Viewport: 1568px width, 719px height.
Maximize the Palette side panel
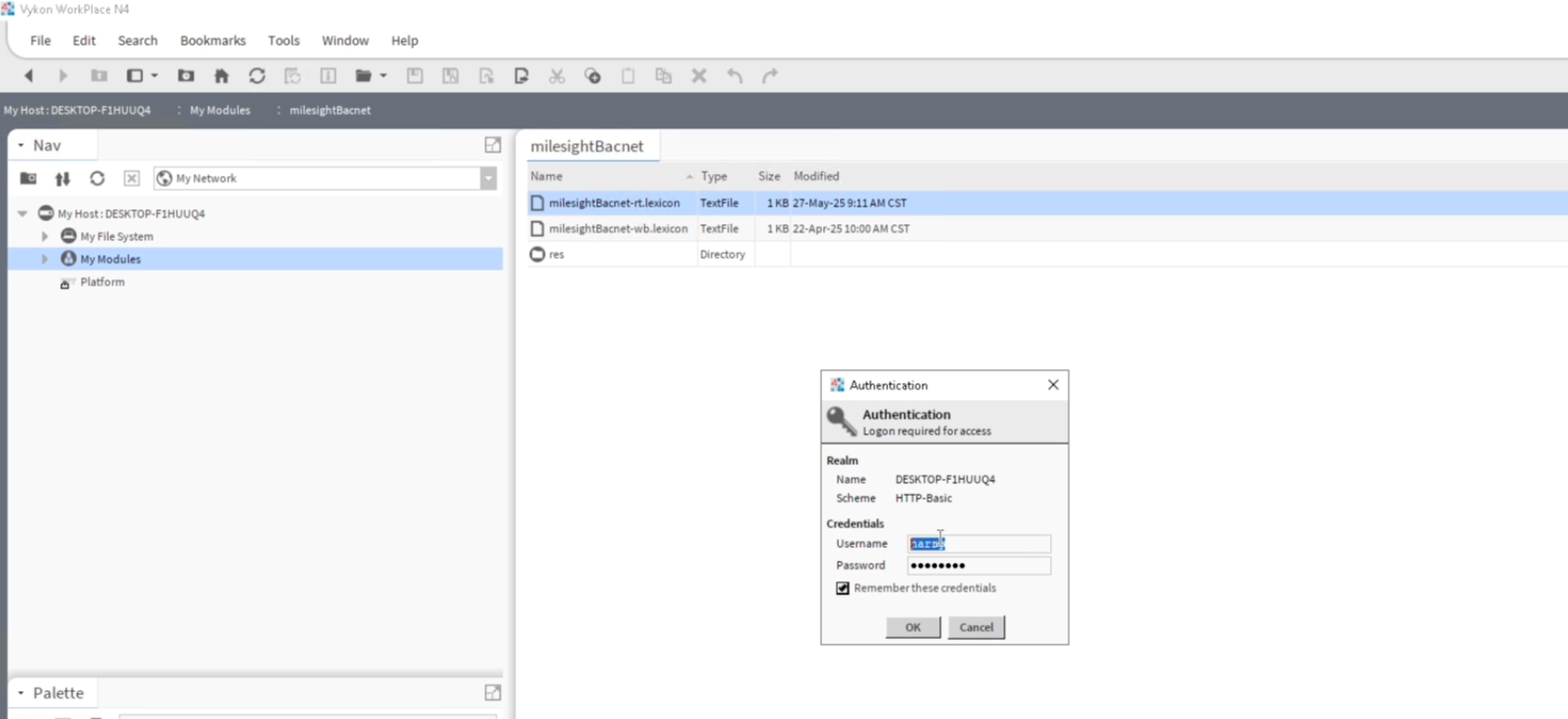[493, 693]
